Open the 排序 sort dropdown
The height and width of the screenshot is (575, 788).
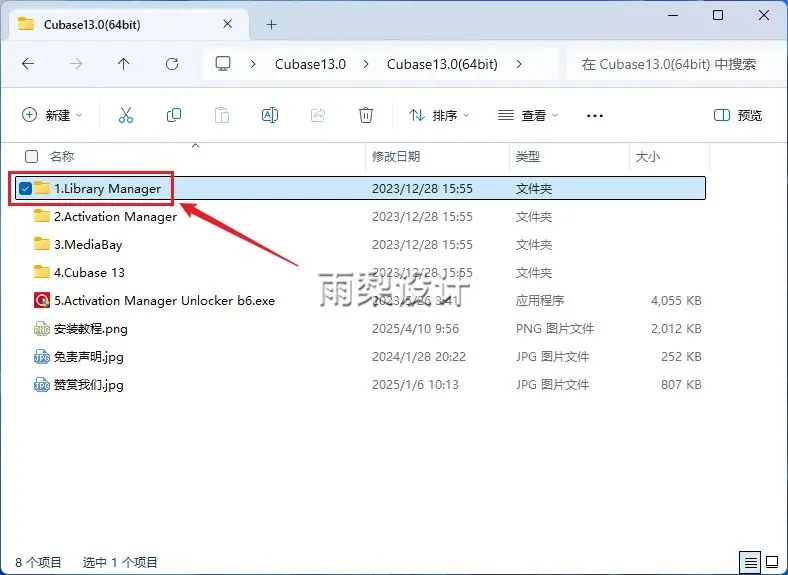tap(439, 115)
